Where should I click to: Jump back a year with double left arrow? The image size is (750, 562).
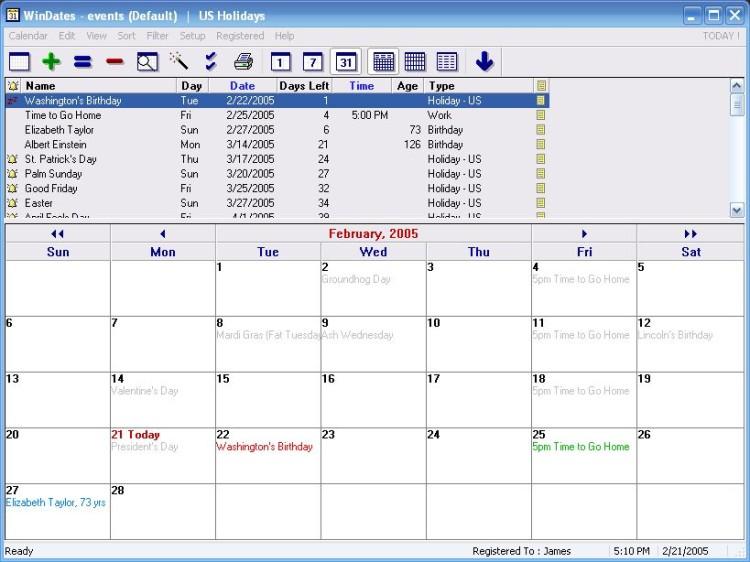pyautogui.click(x=57, y=234)
